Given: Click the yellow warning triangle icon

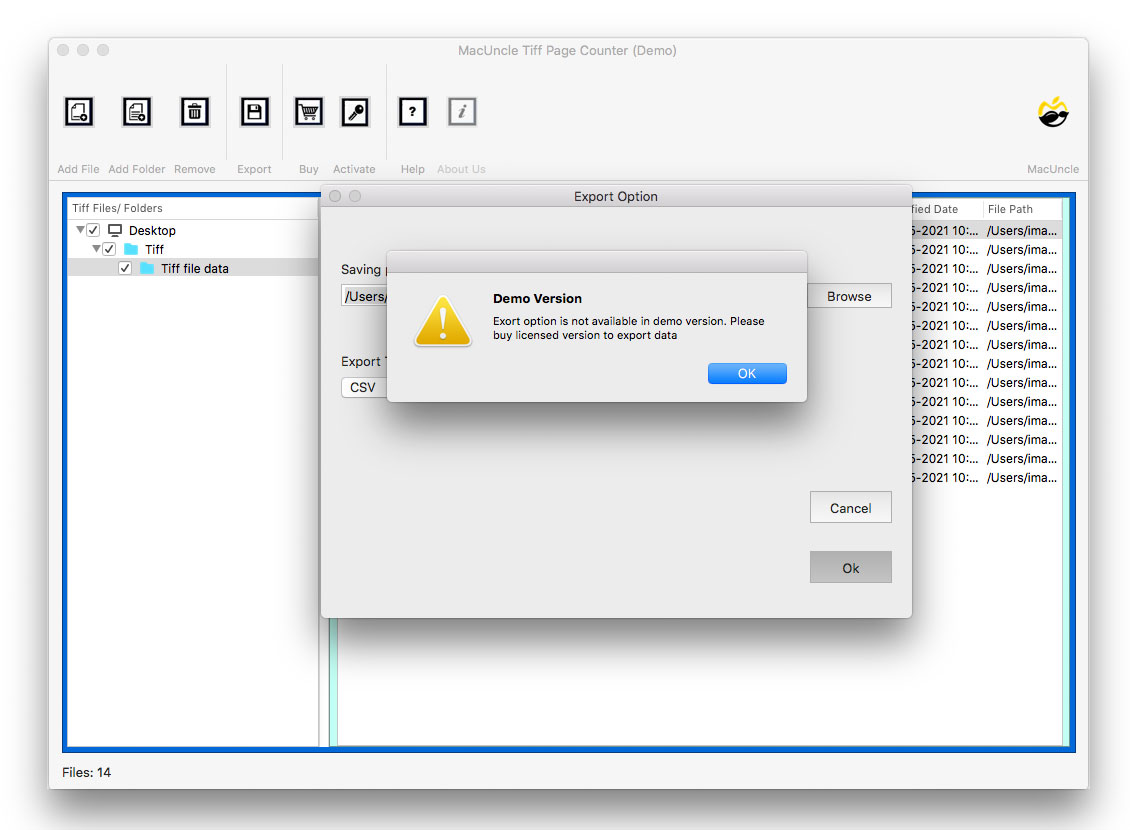Looking at the screenshot, I should pos(442,321).
